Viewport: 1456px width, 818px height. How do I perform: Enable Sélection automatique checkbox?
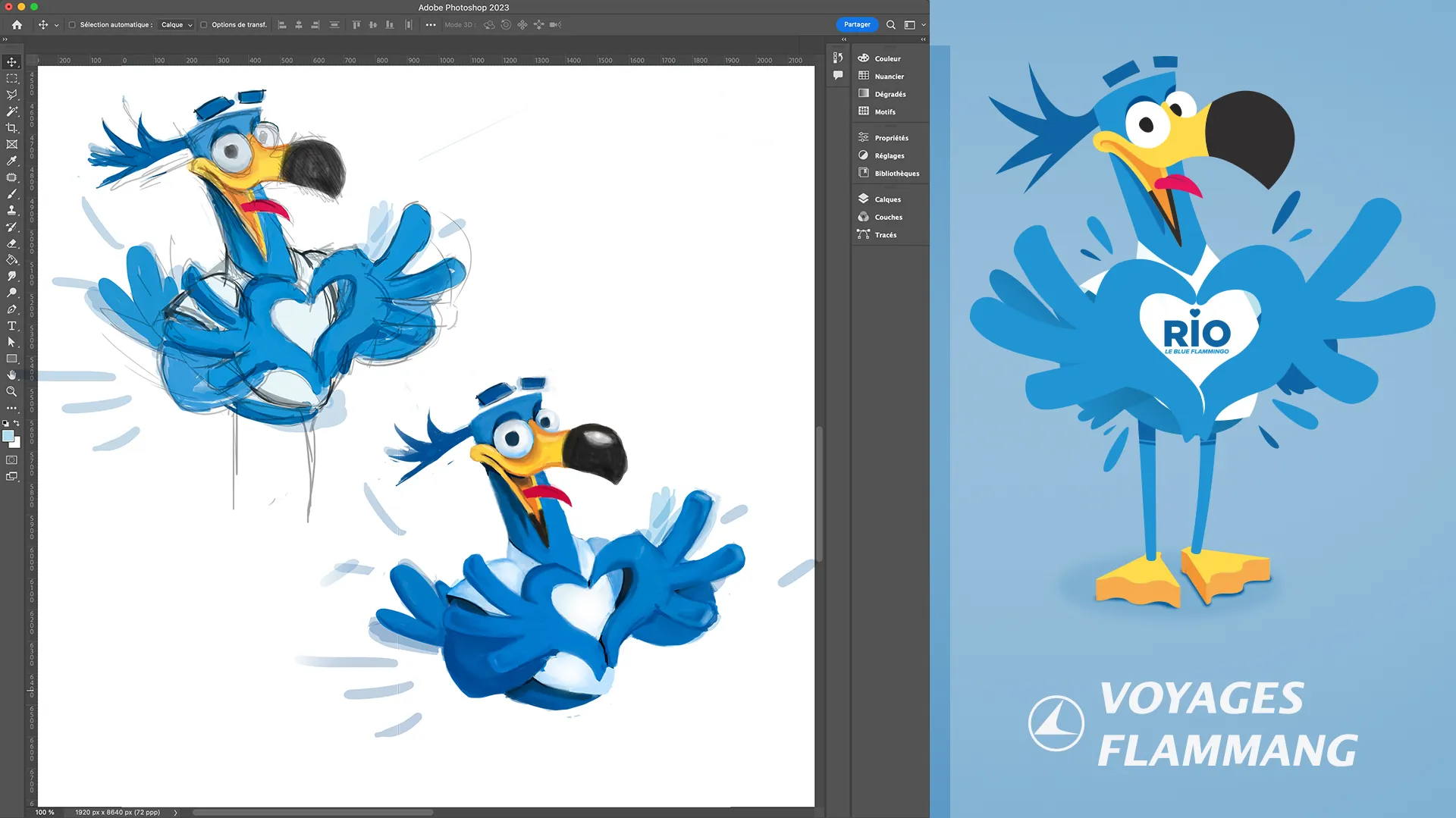click(72, 25)
